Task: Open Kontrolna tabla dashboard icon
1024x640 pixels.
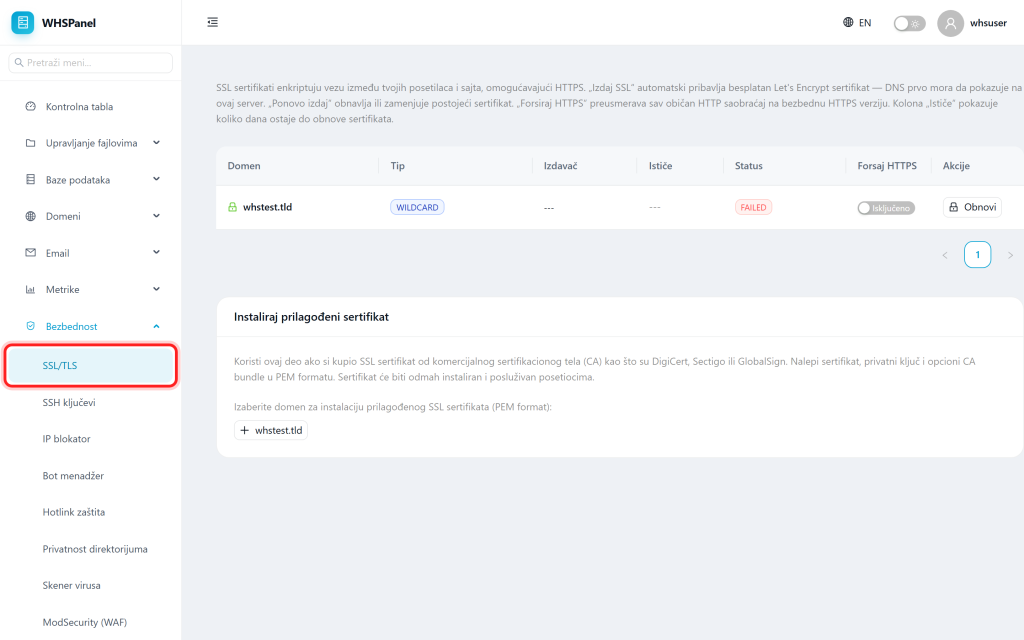Action: click(30, 106)
